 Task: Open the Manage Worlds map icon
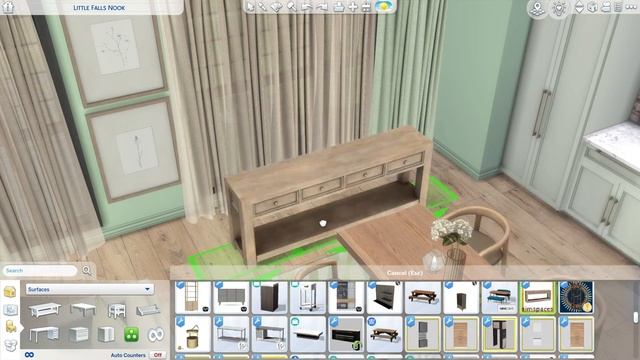[538, 8]
